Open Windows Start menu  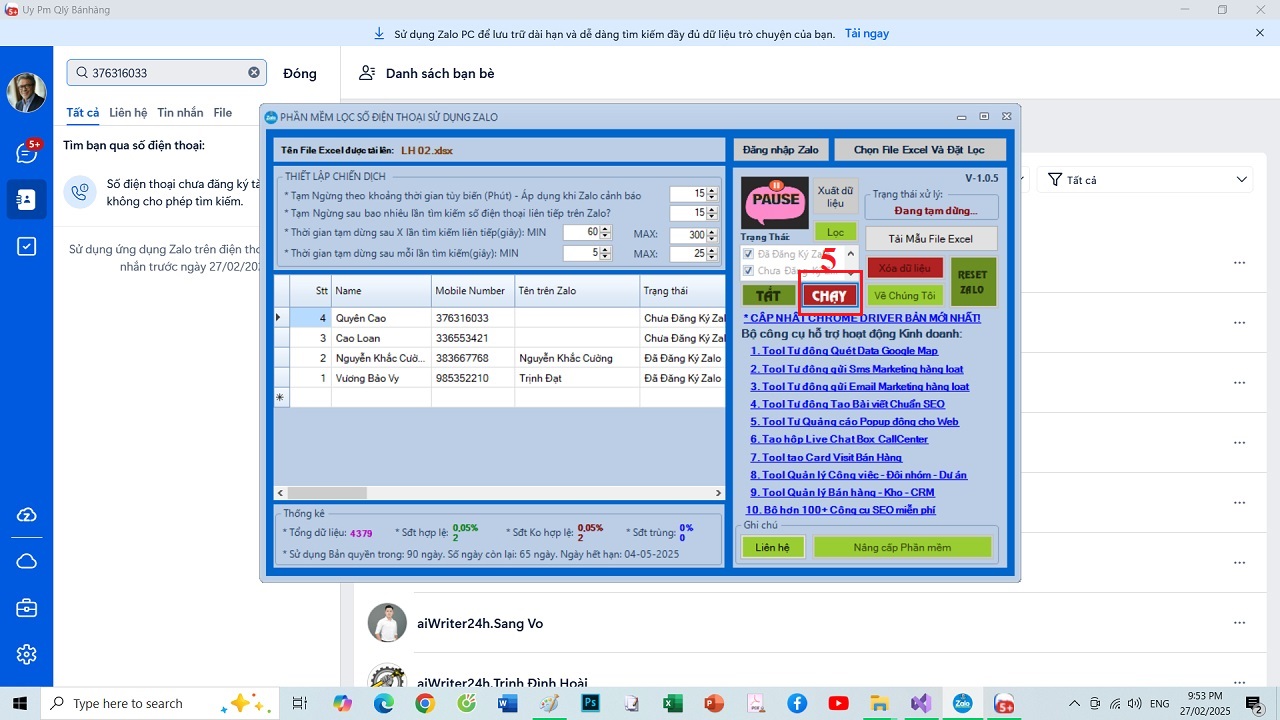tap(20, 703)
